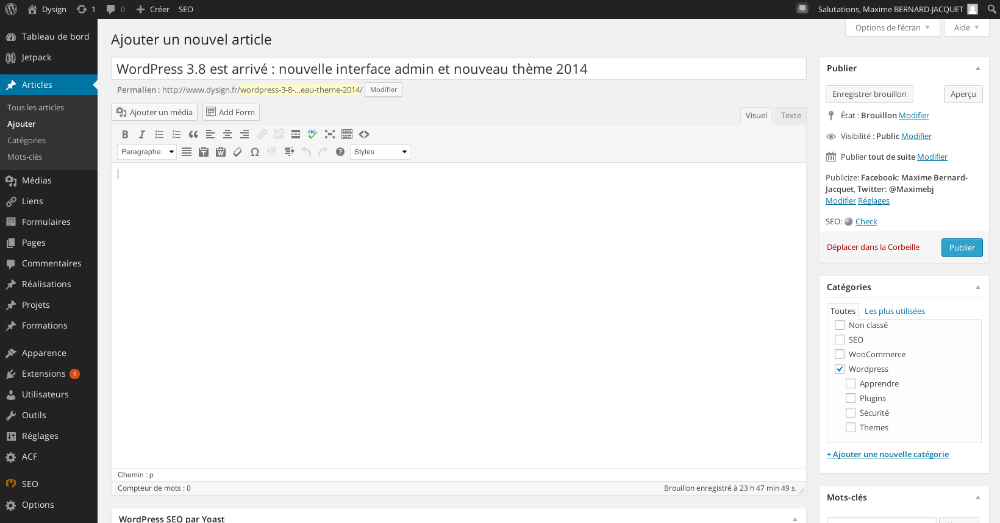Undo the last edit
This screenshot has height=523, width=1000.
pyautogui.click(x=306, y=152)
